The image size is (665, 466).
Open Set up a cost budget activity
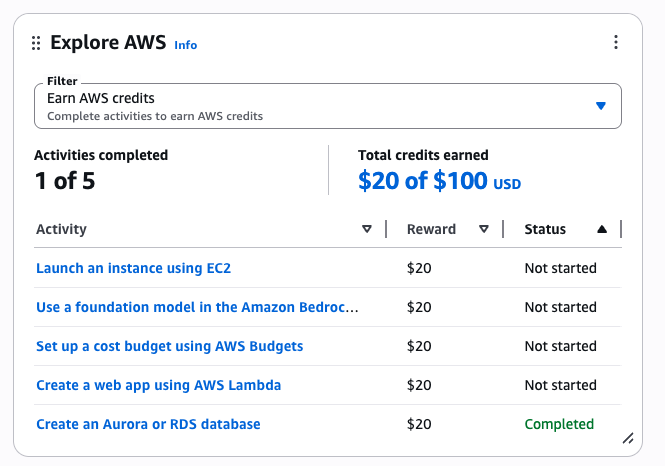tap(169, 346)
